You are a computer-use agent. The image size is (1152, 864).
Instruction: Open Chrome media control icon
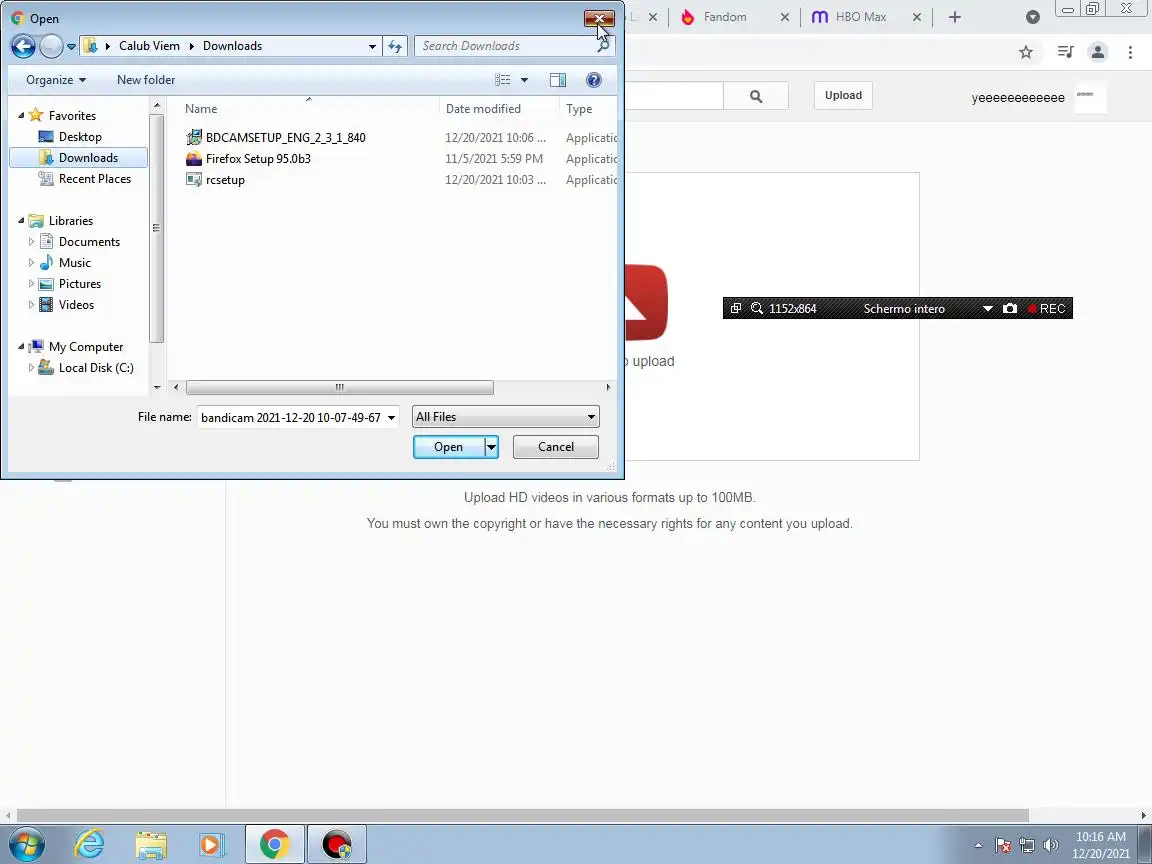1065,51
